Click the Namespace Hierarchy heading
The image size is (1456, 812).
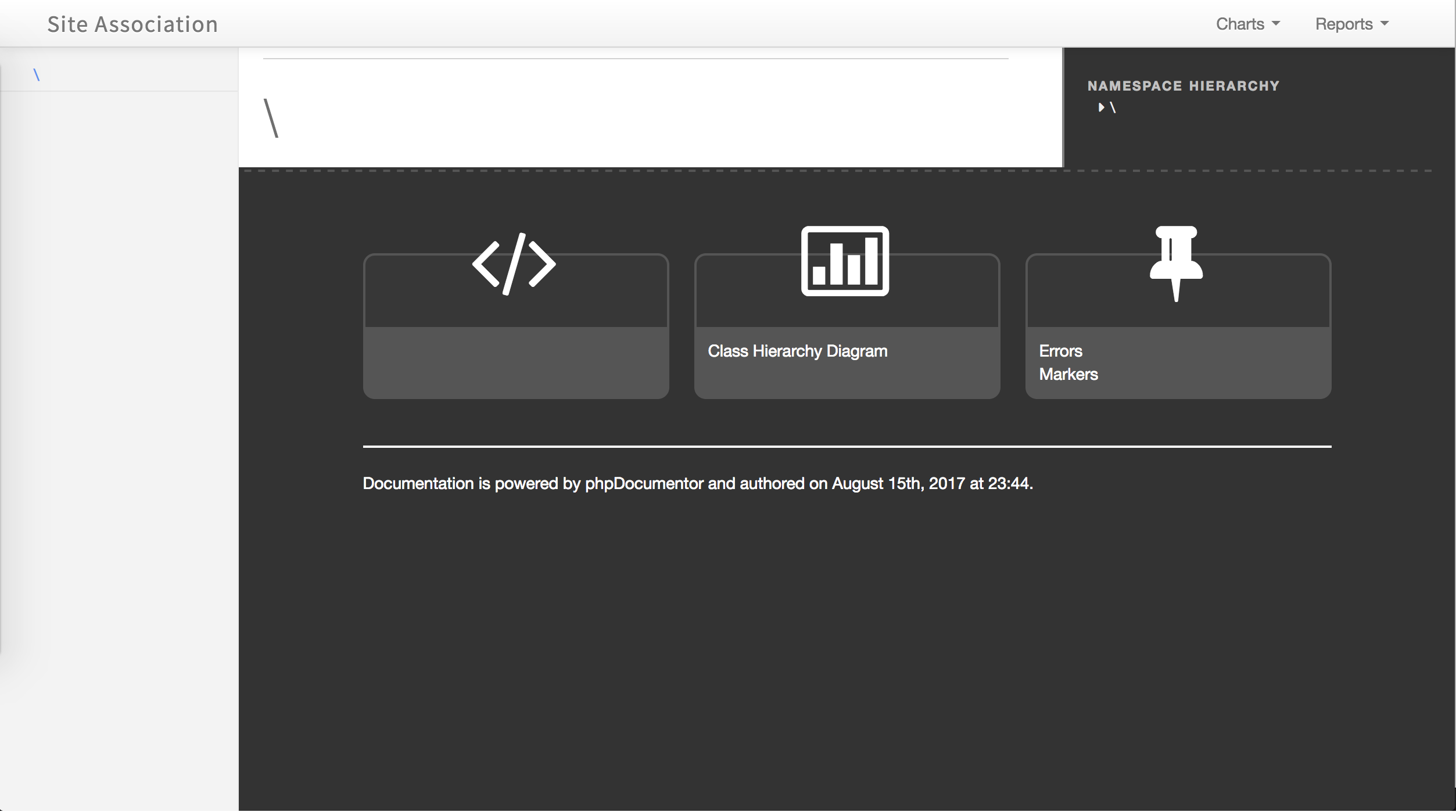(x=1183, y=86)
